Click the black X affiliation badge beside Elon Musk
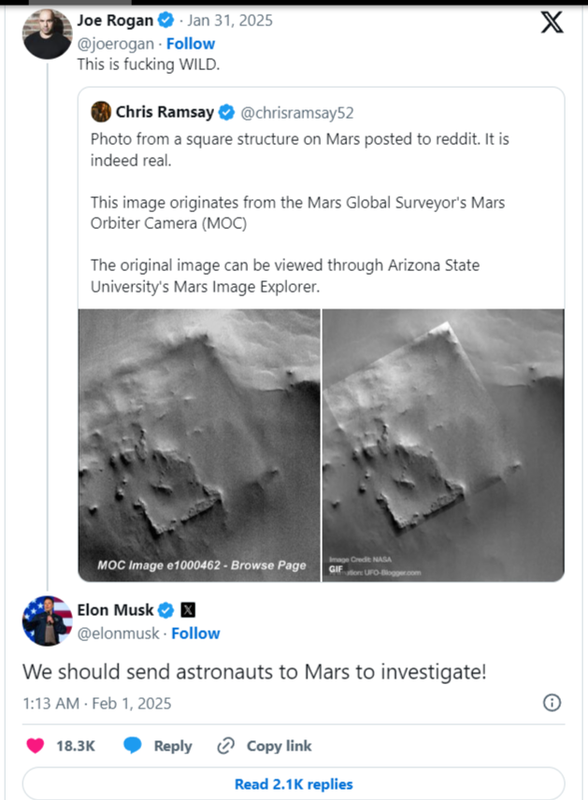The height and width of the screenshot is (800, 588). tap(188, 610)
